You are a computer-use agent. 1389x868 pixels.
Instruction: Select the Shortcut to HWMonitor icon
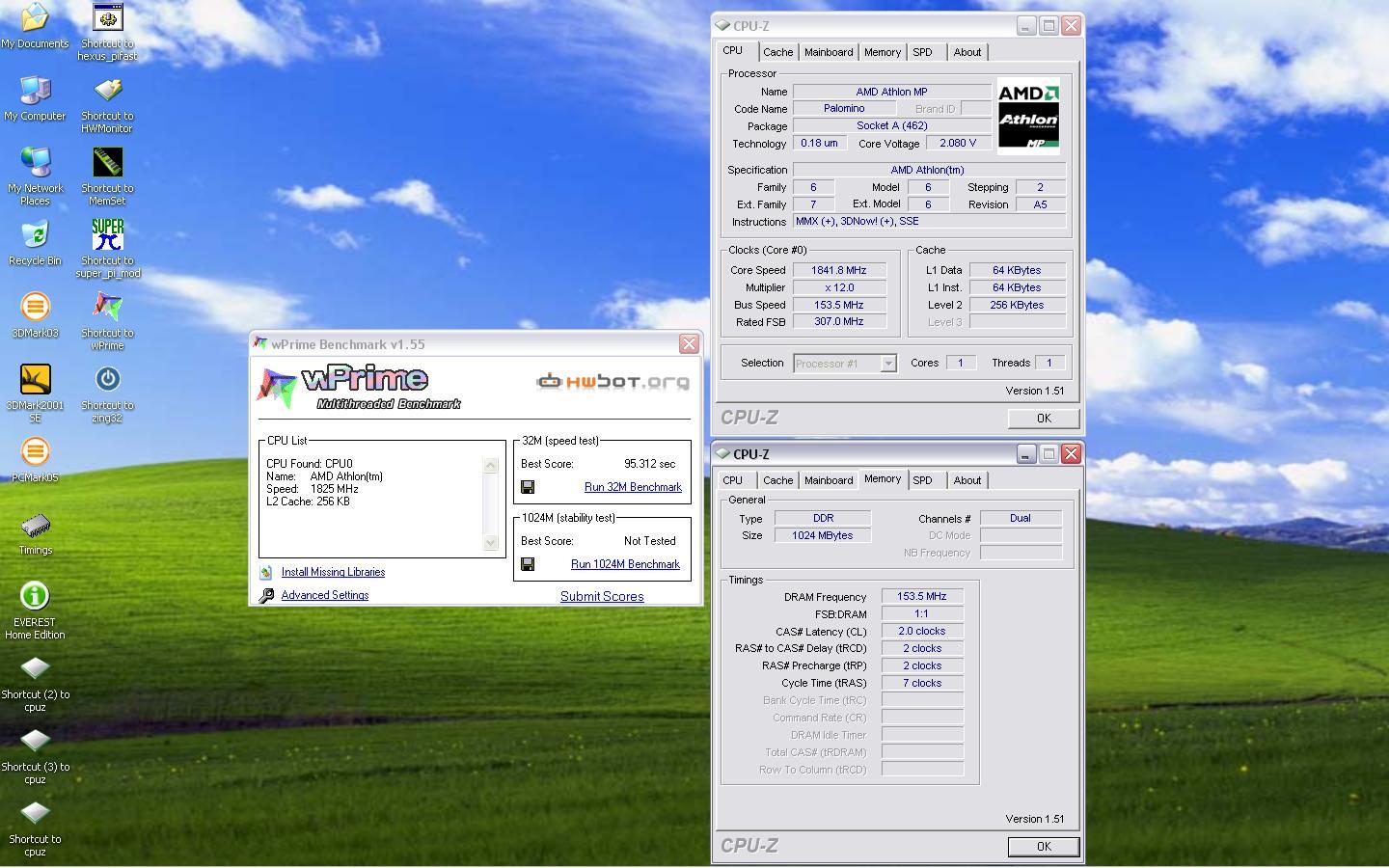(107, 90)
